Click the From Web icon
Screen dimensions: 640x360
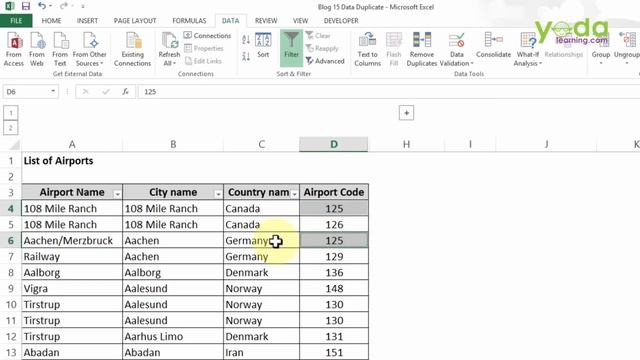click(37, 49)
